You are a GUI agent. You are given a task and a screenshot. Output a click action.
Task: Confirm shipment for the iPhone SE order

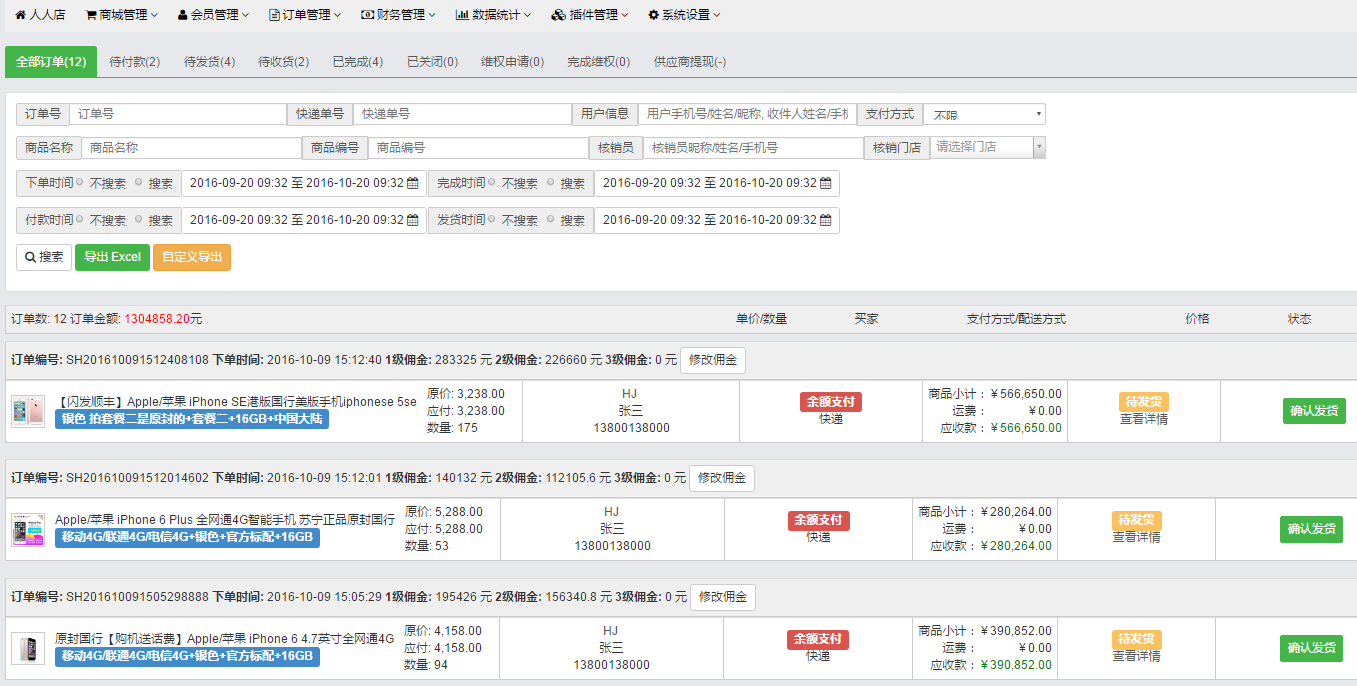[x=1314, y=411]
